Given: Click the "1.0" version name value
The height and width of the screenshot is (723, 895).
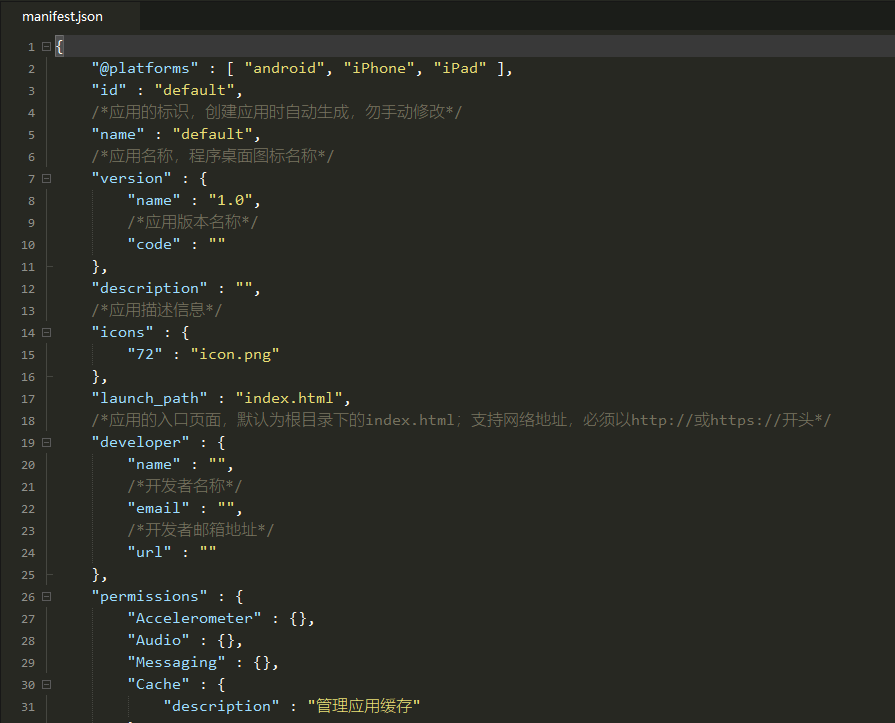Looking at the screenshot, I should [231, 200].
